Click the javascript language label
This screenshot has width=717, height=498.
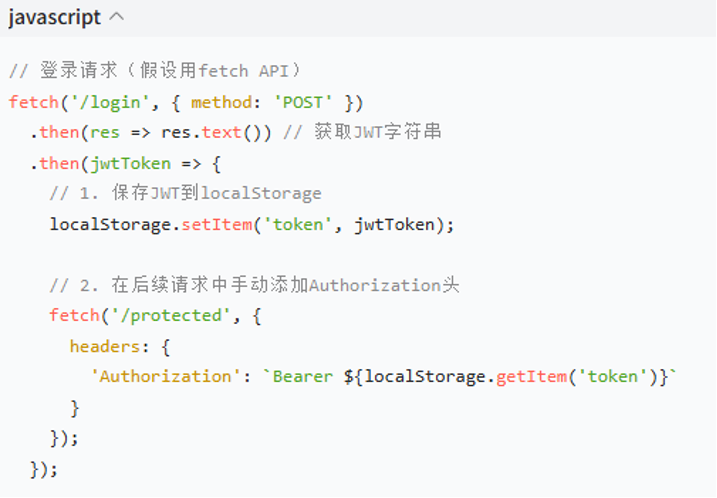click(x=54, y=18)
